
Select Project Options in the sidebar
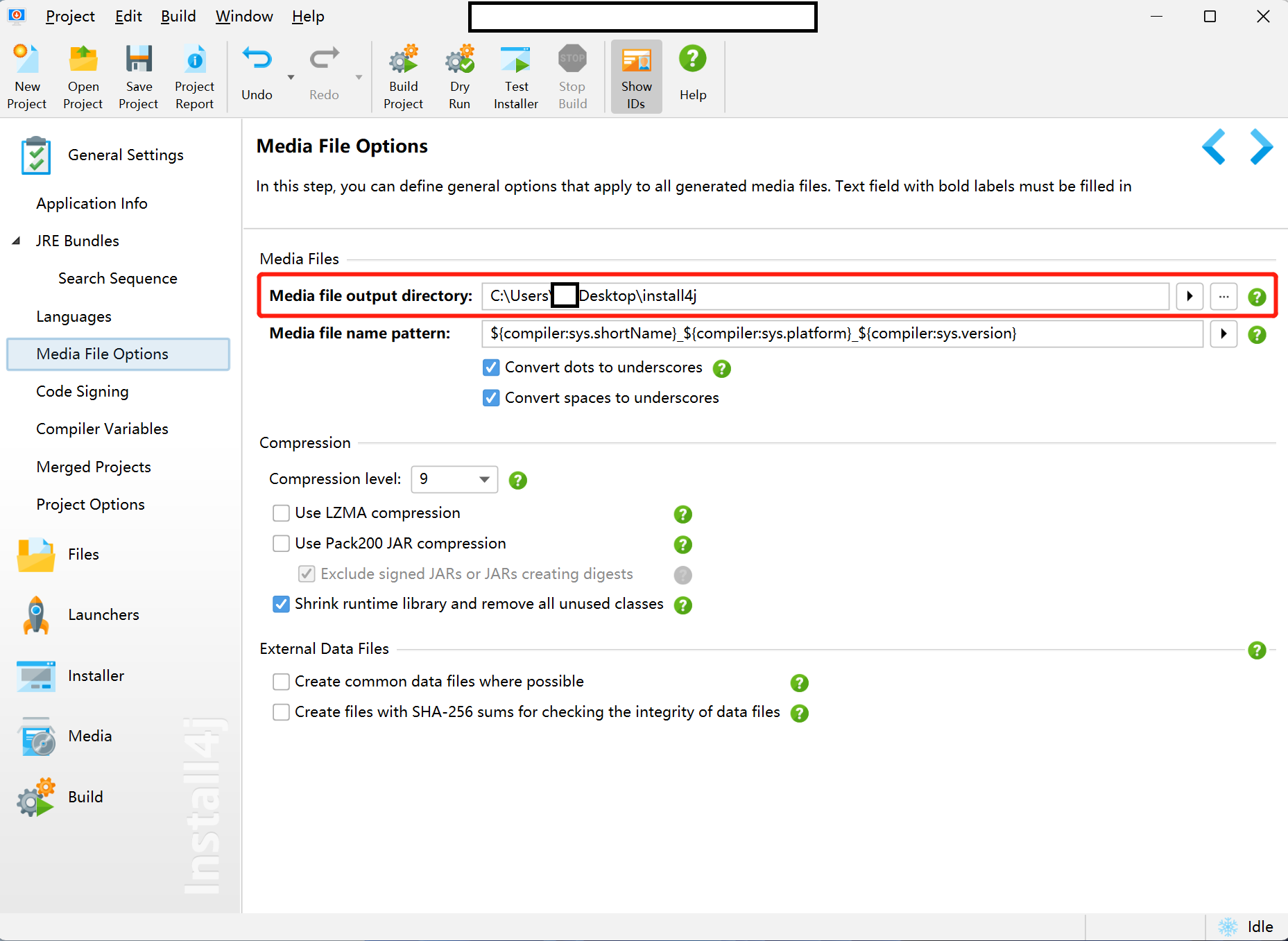90,504
